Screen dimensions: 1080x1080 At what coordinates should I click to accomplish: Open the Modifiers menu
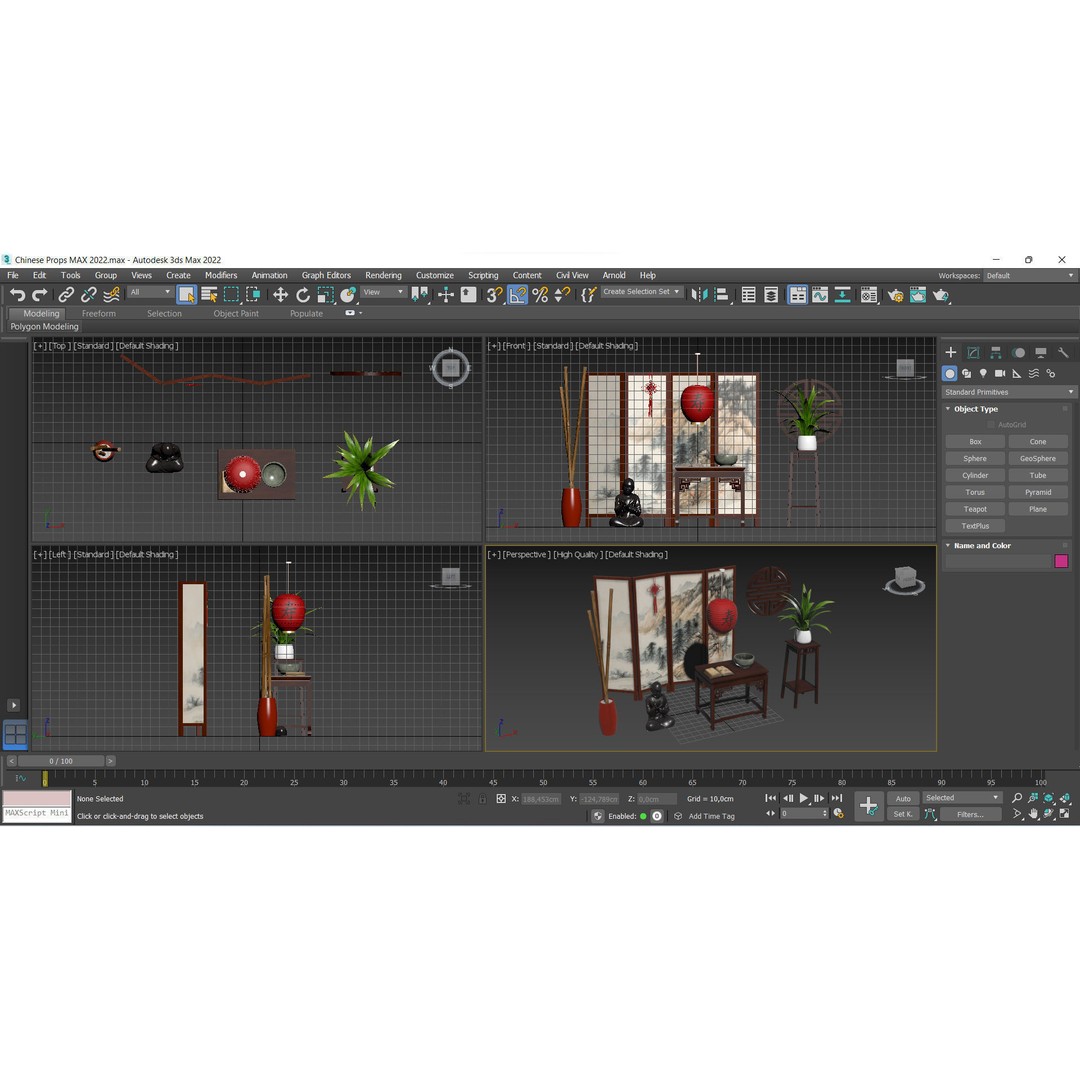[221, 275]
